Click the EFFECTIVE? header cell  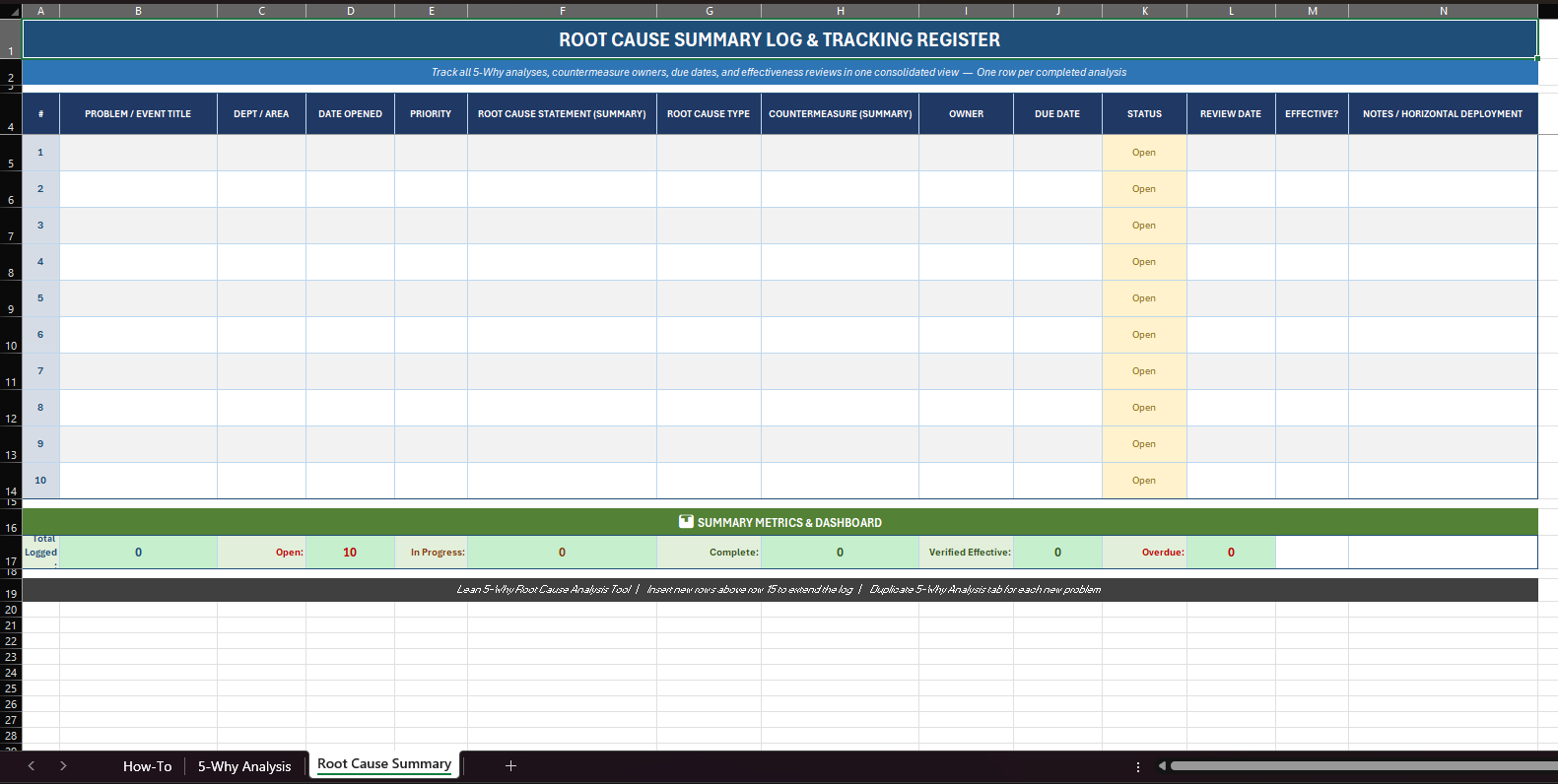[1312, 114]
